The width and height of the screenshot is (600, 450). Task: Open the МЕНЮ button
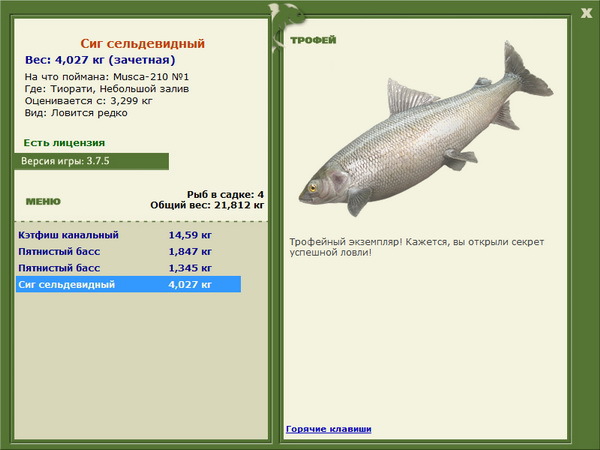coord(43,201)
